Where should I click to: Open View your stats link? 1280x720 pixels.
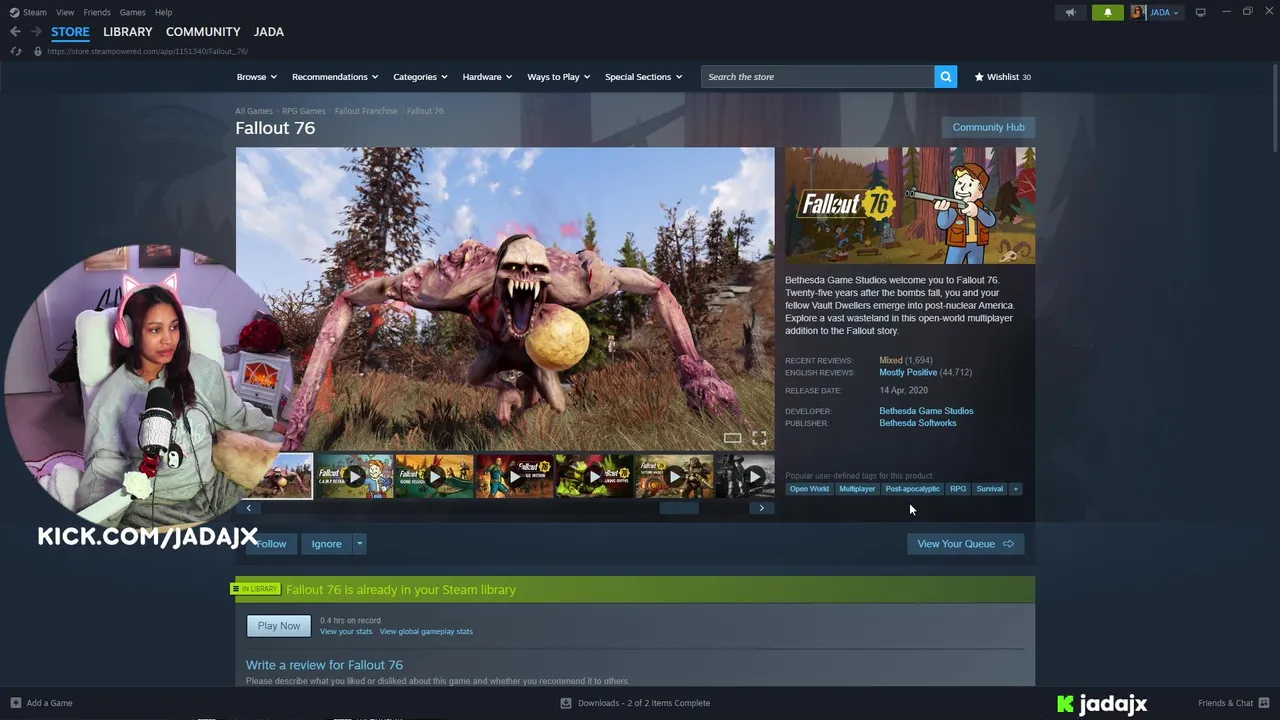click(x=346, y=632)
